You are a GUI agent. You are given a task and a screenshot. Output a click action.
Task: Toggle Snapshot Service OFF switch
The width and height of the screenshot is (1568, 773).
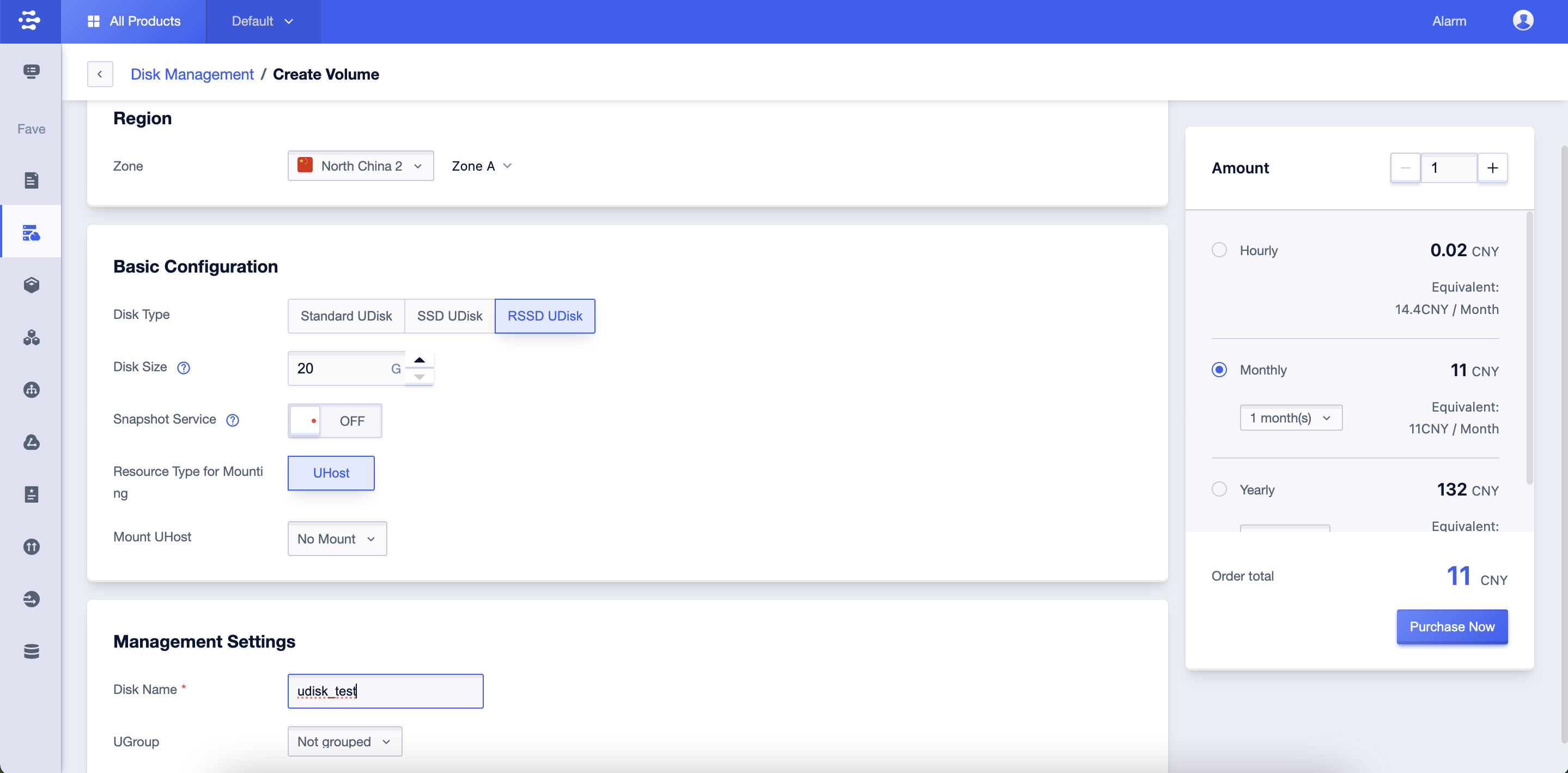point(335,420)
